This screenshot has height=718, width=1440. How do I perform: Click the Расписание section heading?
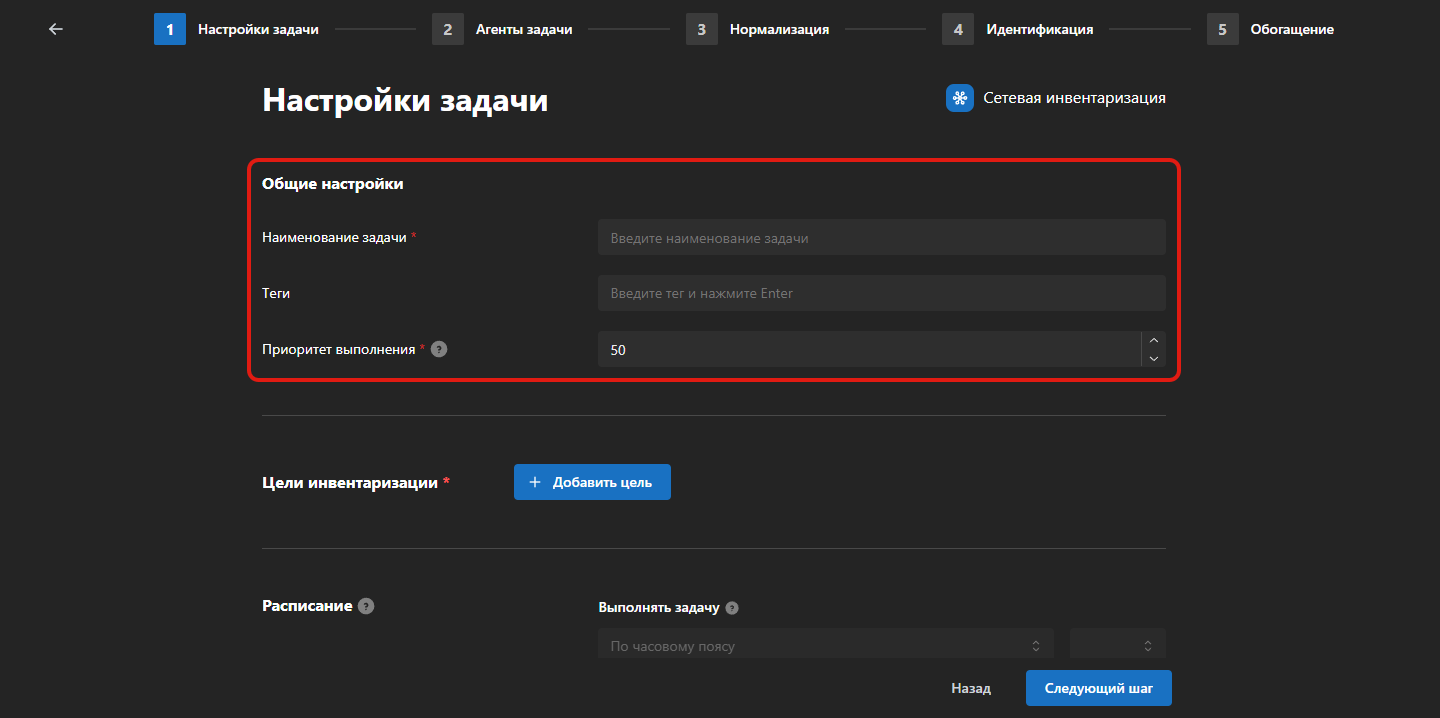coord(307,606)
